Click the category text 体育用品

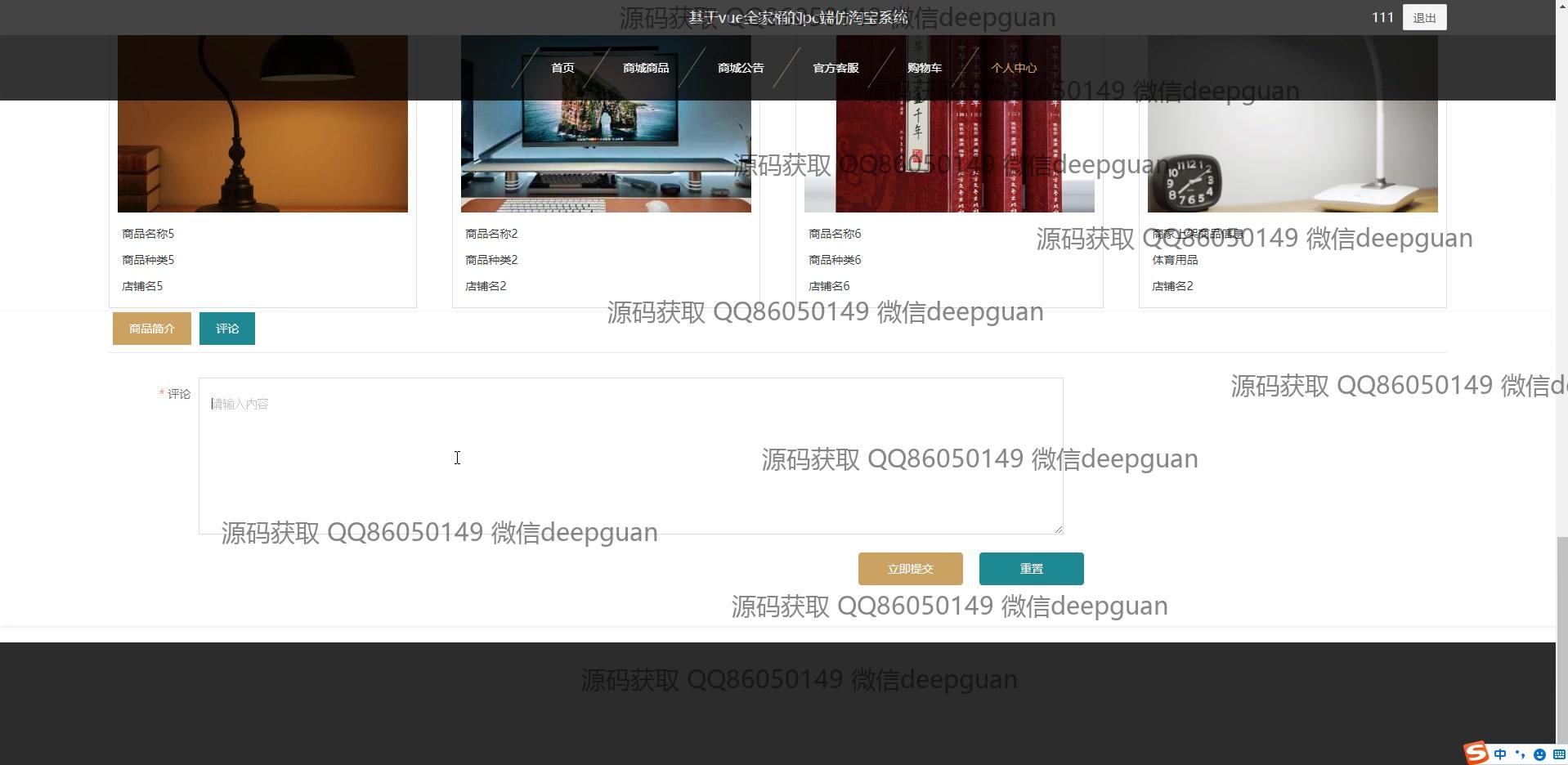pos(1175,260)
